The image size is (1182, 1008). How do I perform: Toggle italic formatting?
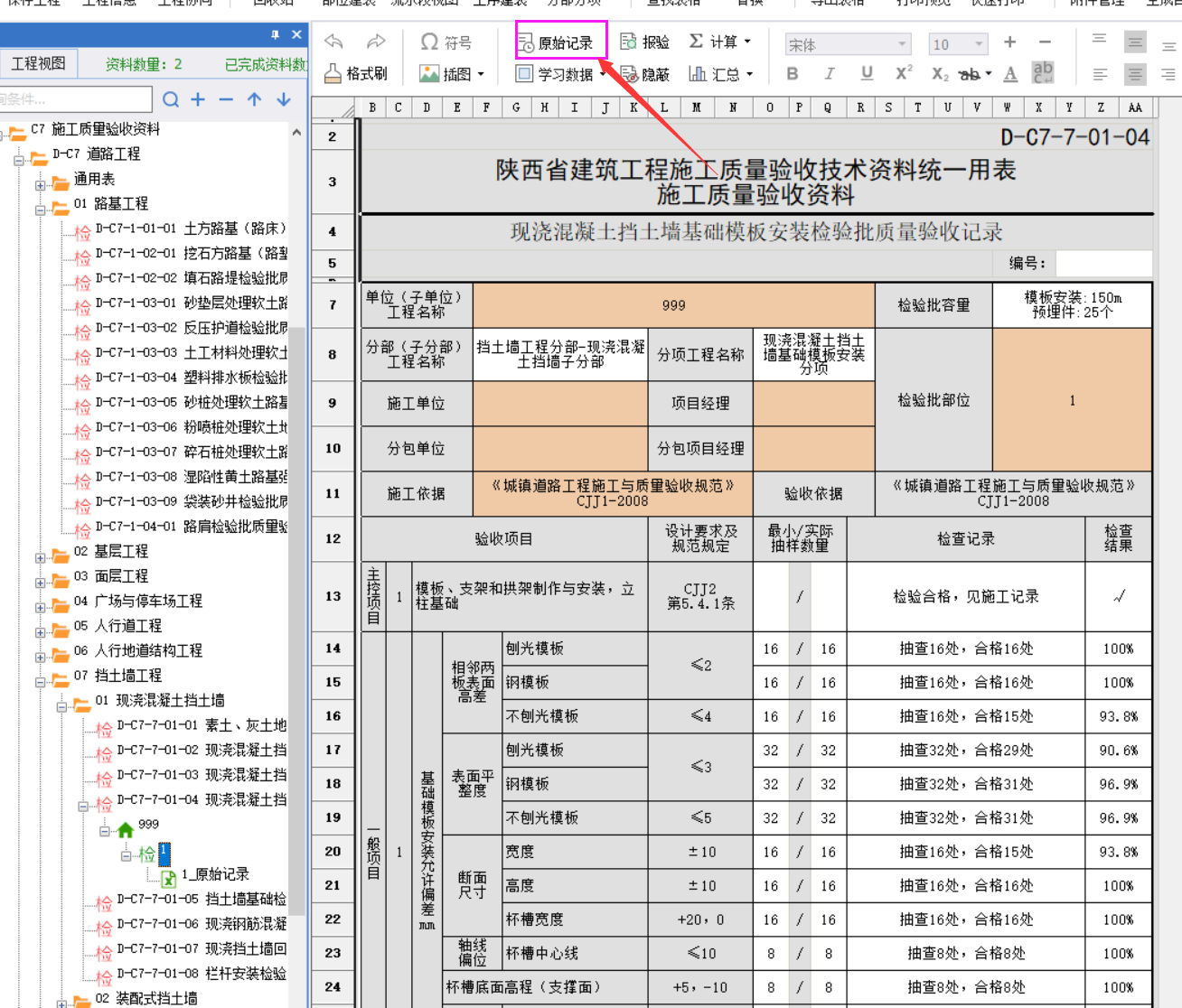[x=829, y=74]
